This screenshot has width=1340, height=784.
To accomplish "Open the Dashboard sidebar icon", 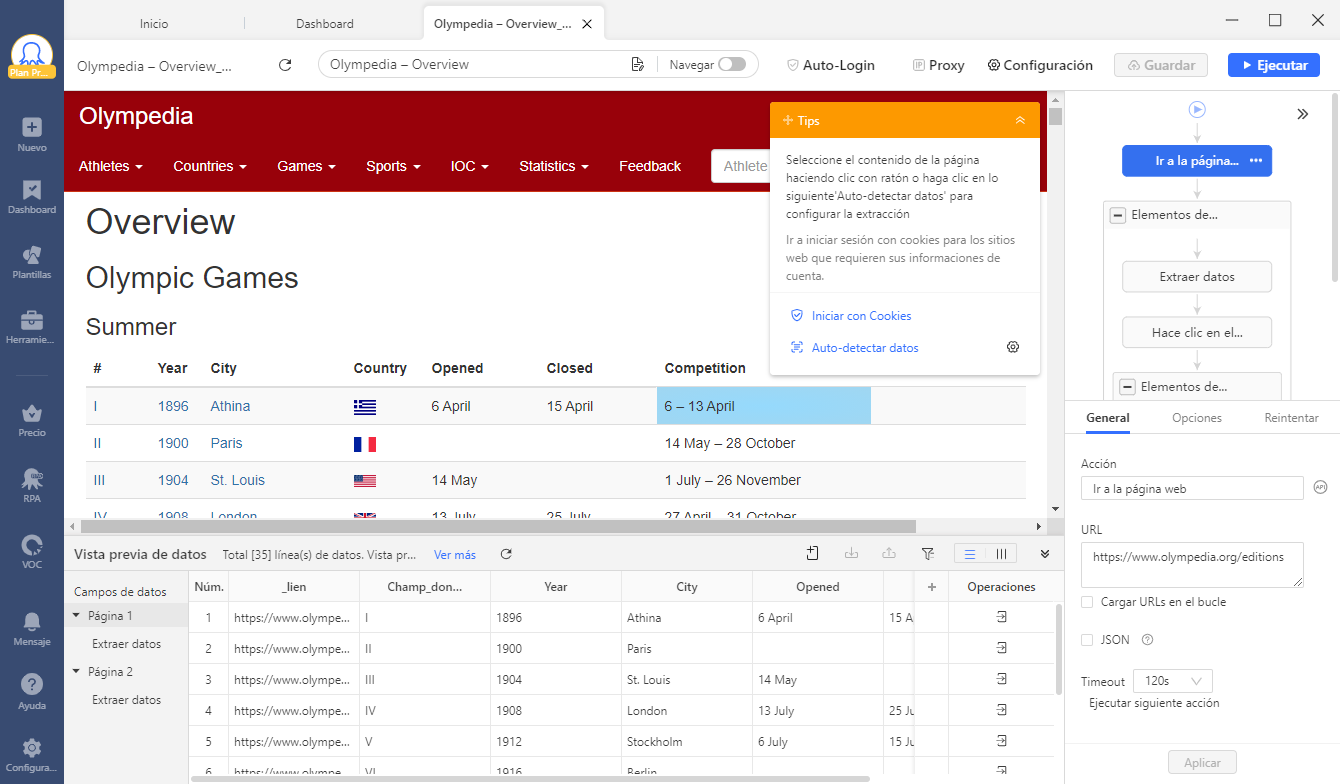I will [32, 190].
